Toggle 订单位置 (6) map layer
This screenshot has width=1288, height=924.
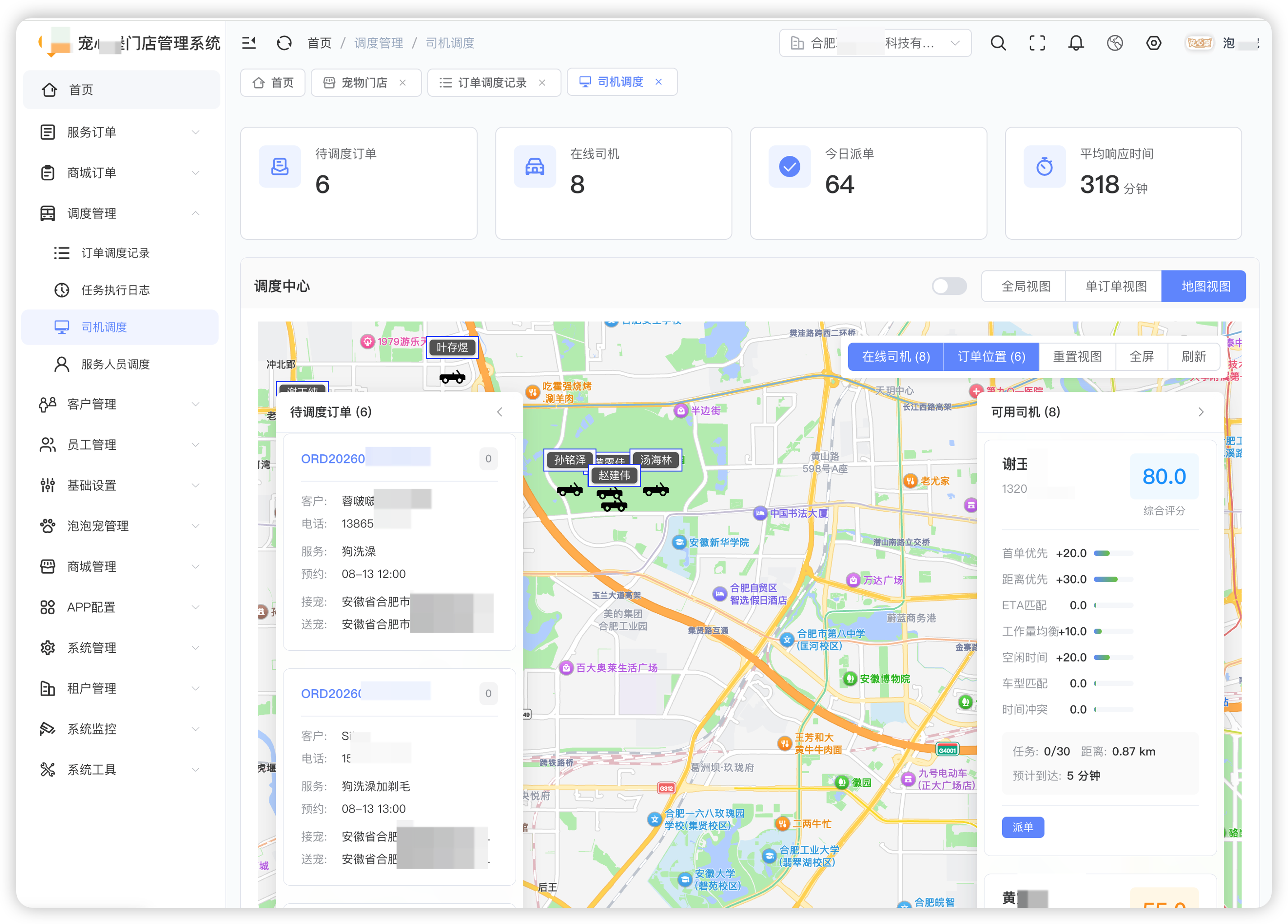tap(991, 356)
